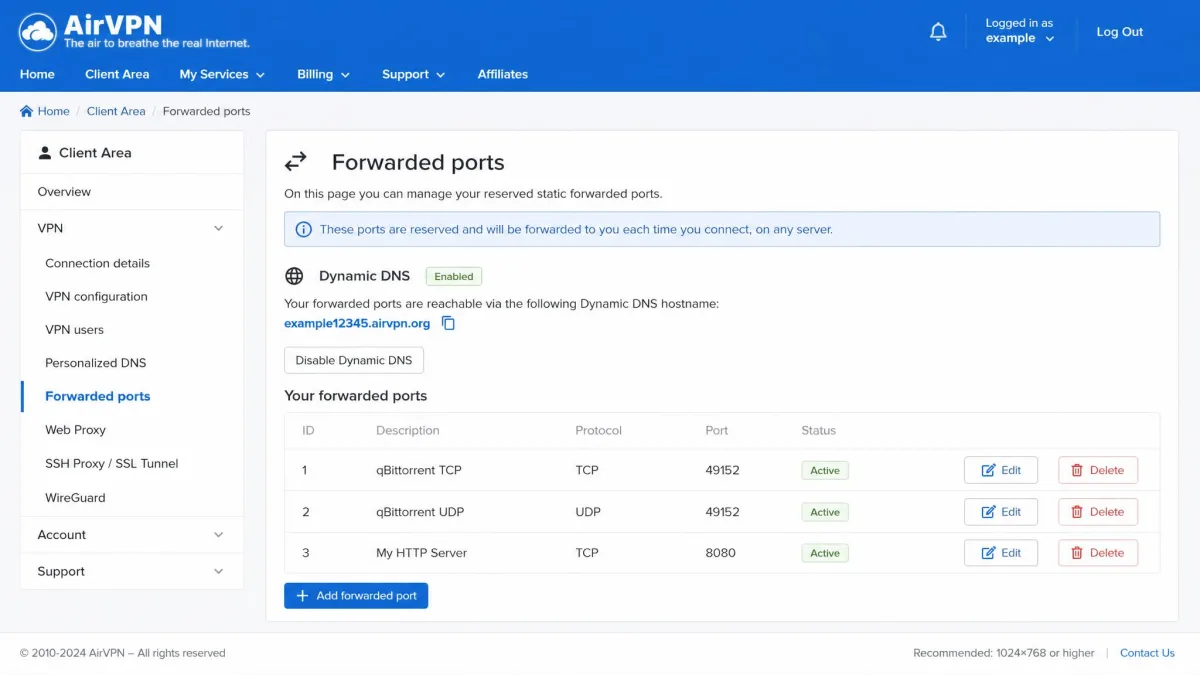This screenshot has height=675, width=1200.
Task: Click the "My HTTP Server" description cell
Action: [x=421, y=552]
